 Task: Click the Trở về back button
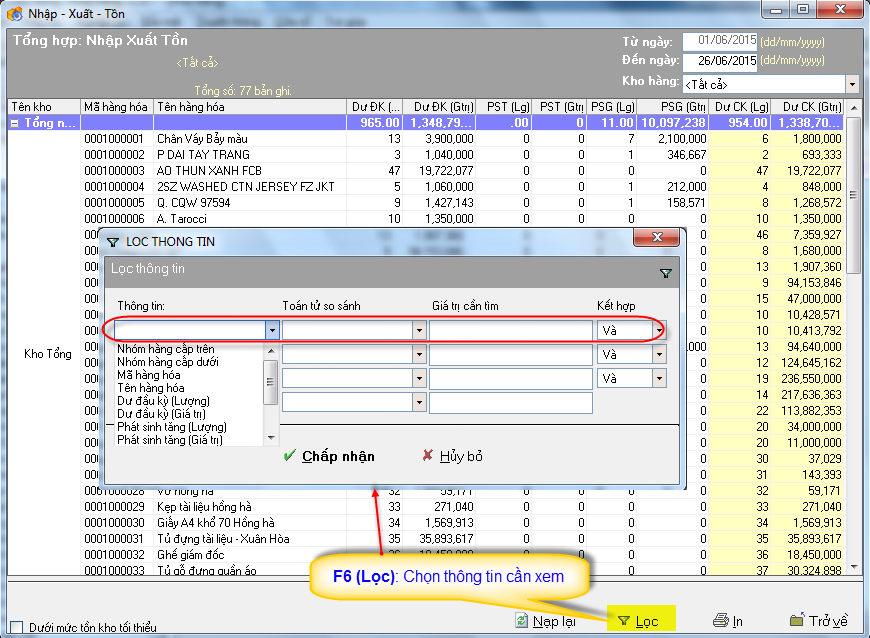818,621
